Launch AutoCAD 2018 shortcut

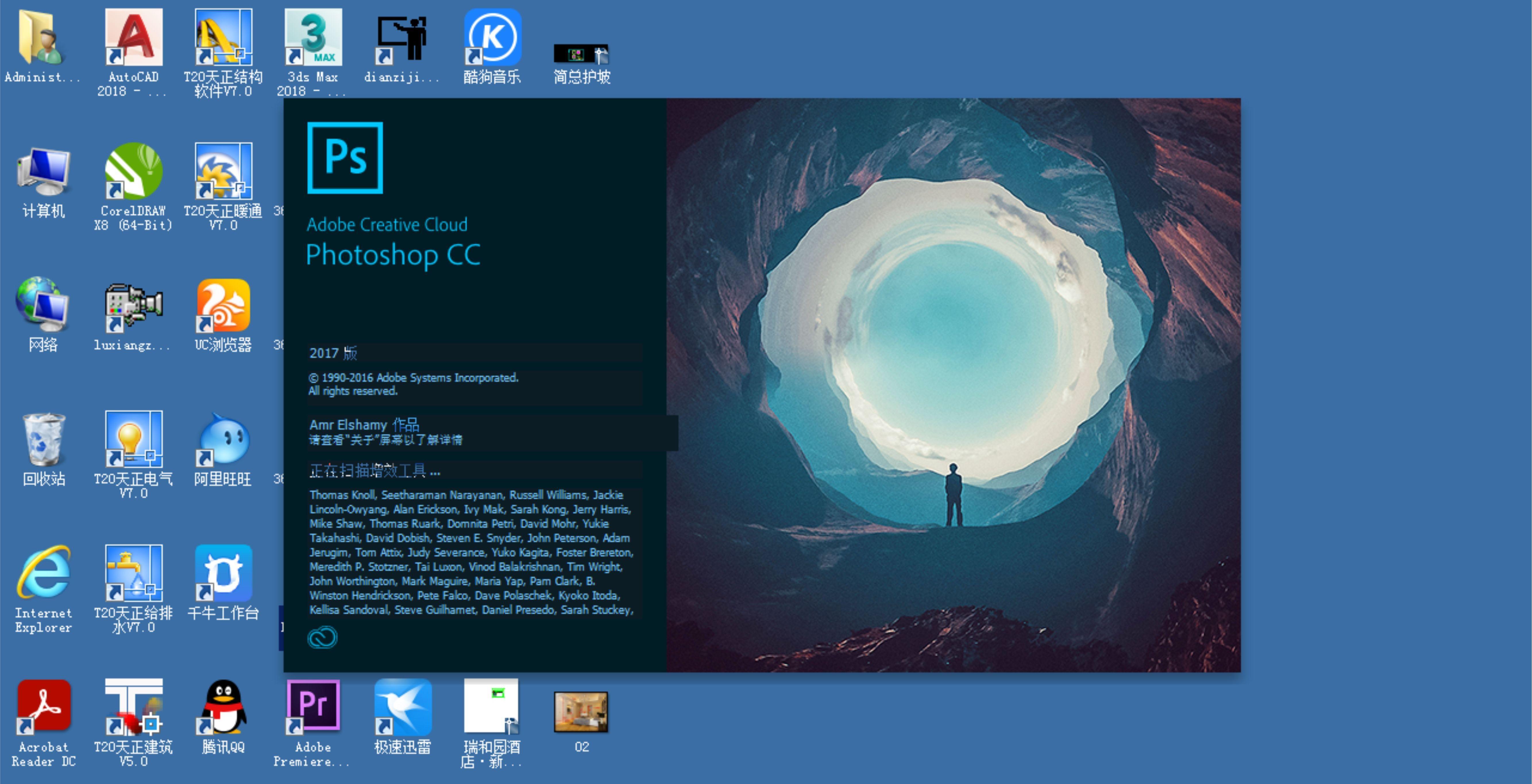tap(133, 37)
